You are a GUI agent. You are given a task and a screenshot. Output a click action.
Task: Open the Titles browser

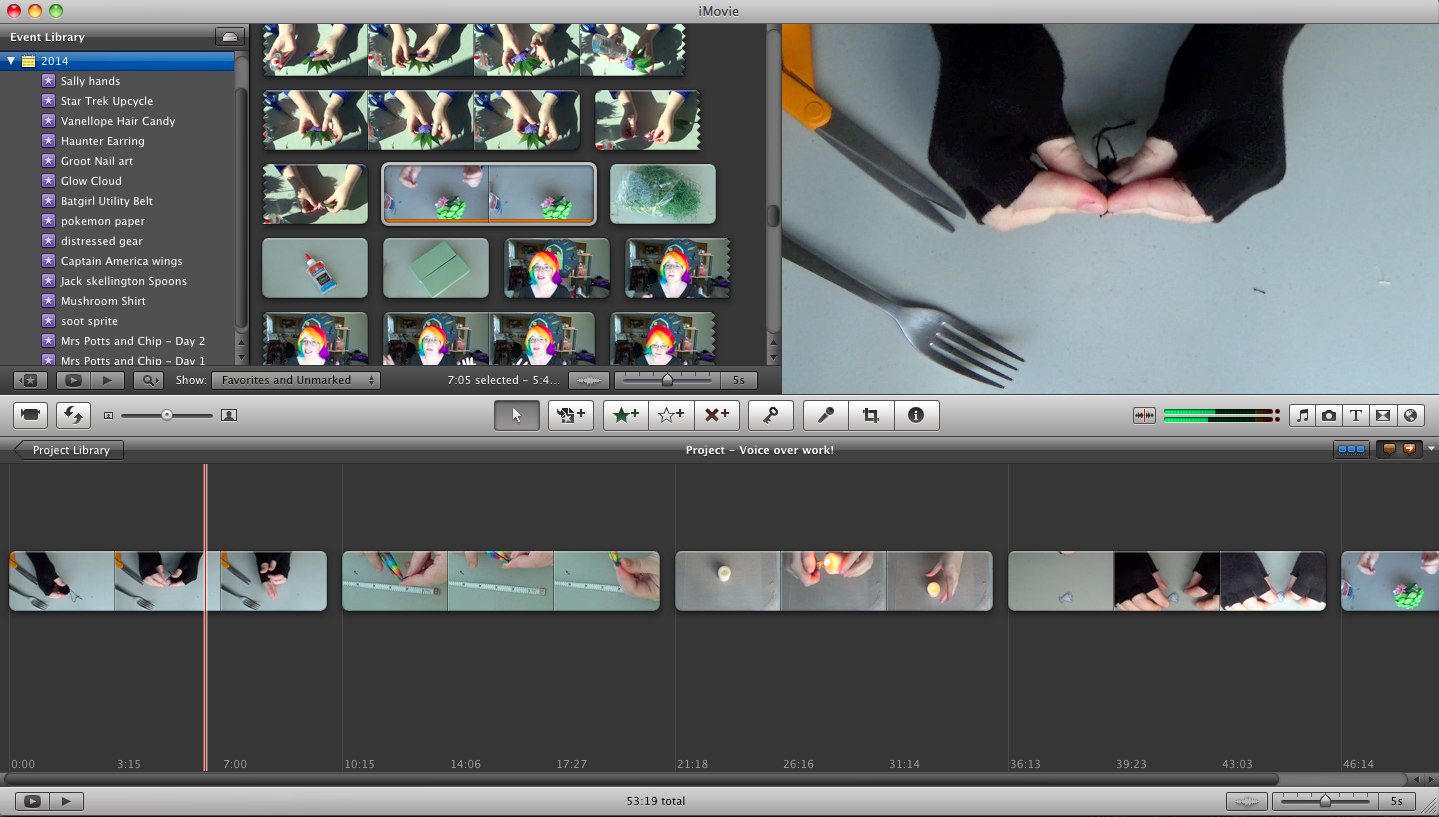point(1356,415)
